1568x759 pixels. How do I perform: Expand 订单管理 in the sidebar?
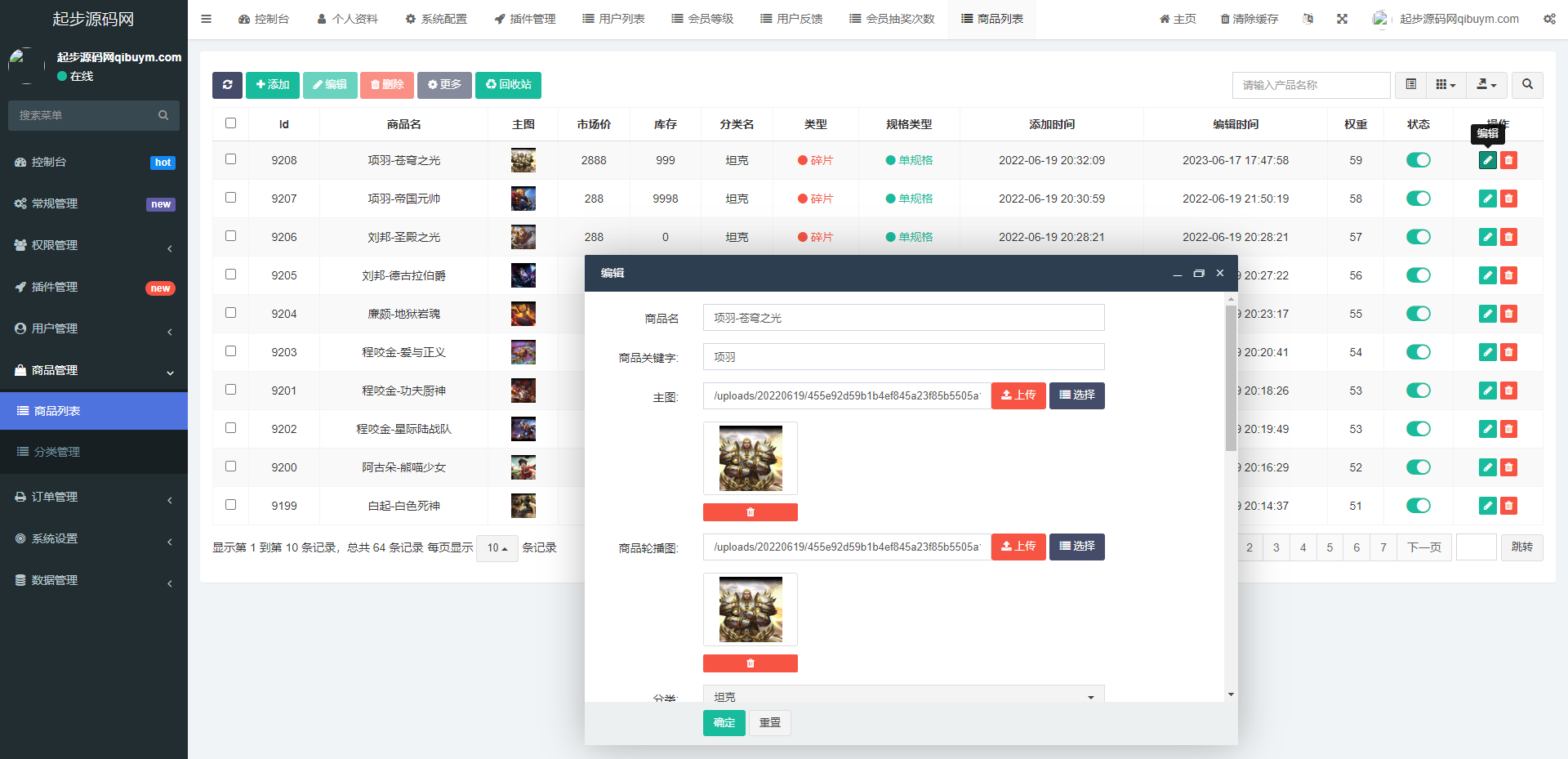(94, 497)
